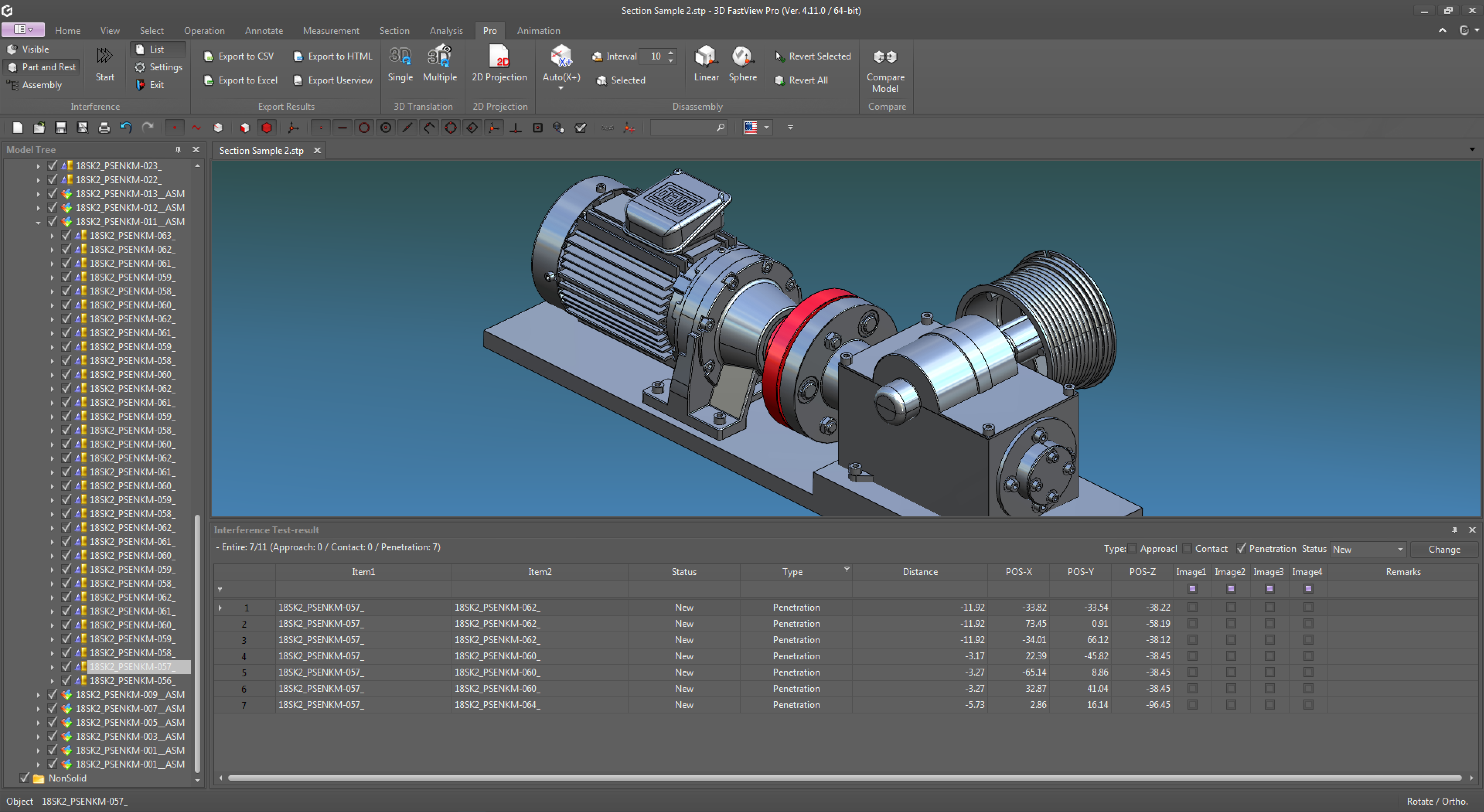Expand the 18SK2_PSENKM-009__ASM tree node
This screenshot has height=812, width=1484.
click(x=38, y=695)
